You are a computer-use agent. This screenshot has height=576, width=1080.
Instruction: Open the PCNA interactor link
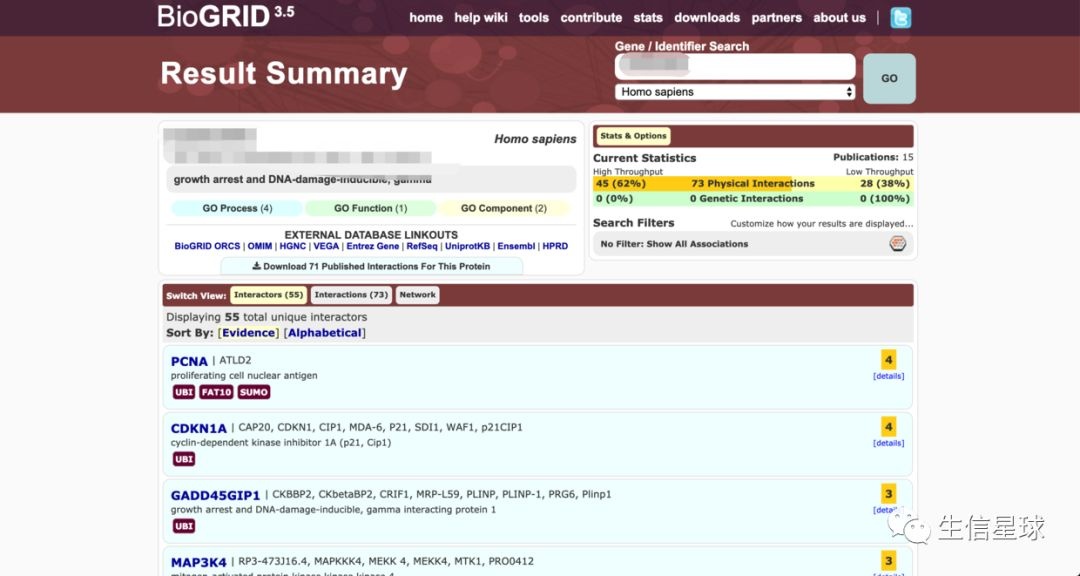point(189,361)
